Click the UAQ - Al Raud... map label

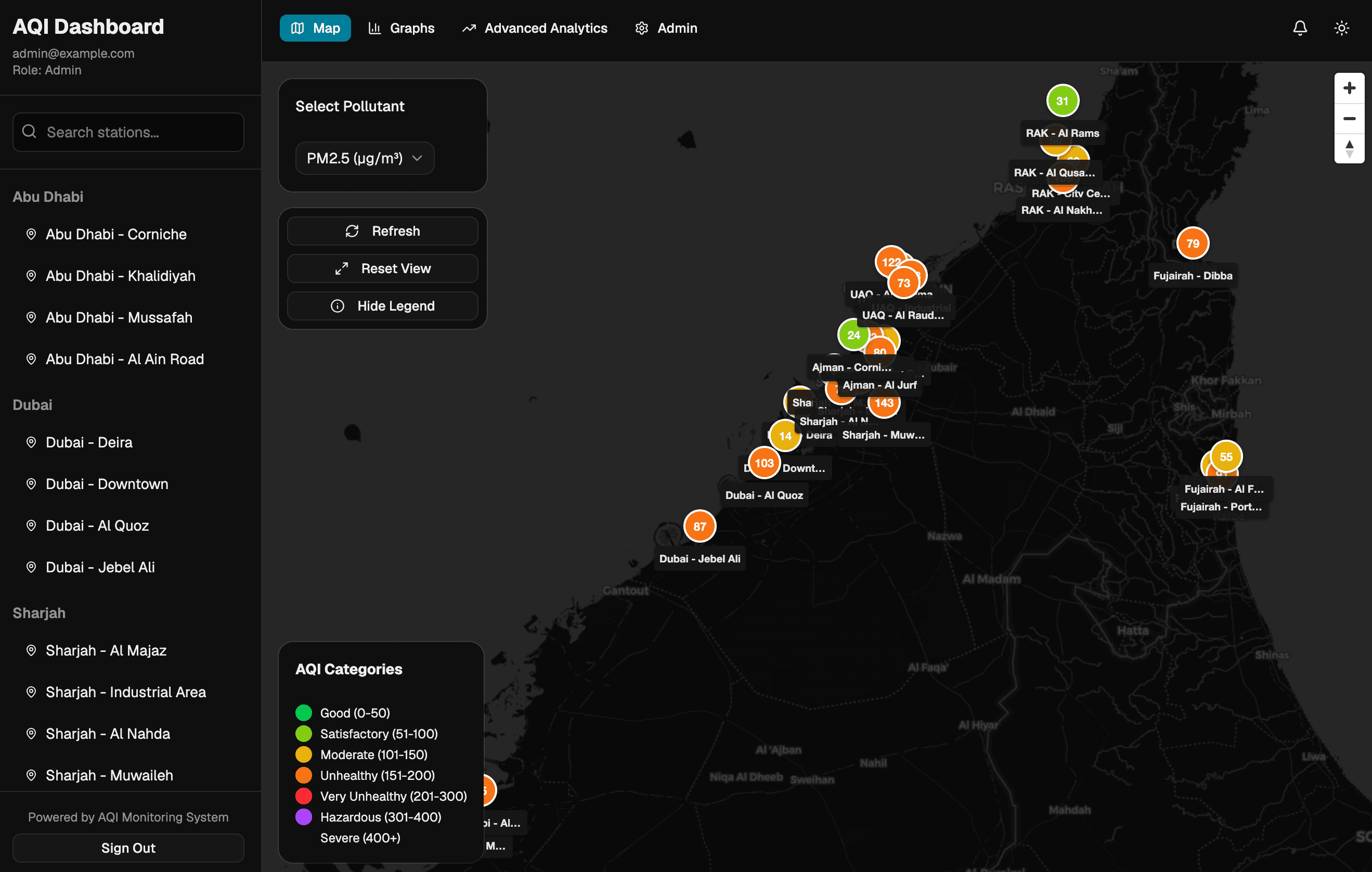903,315
